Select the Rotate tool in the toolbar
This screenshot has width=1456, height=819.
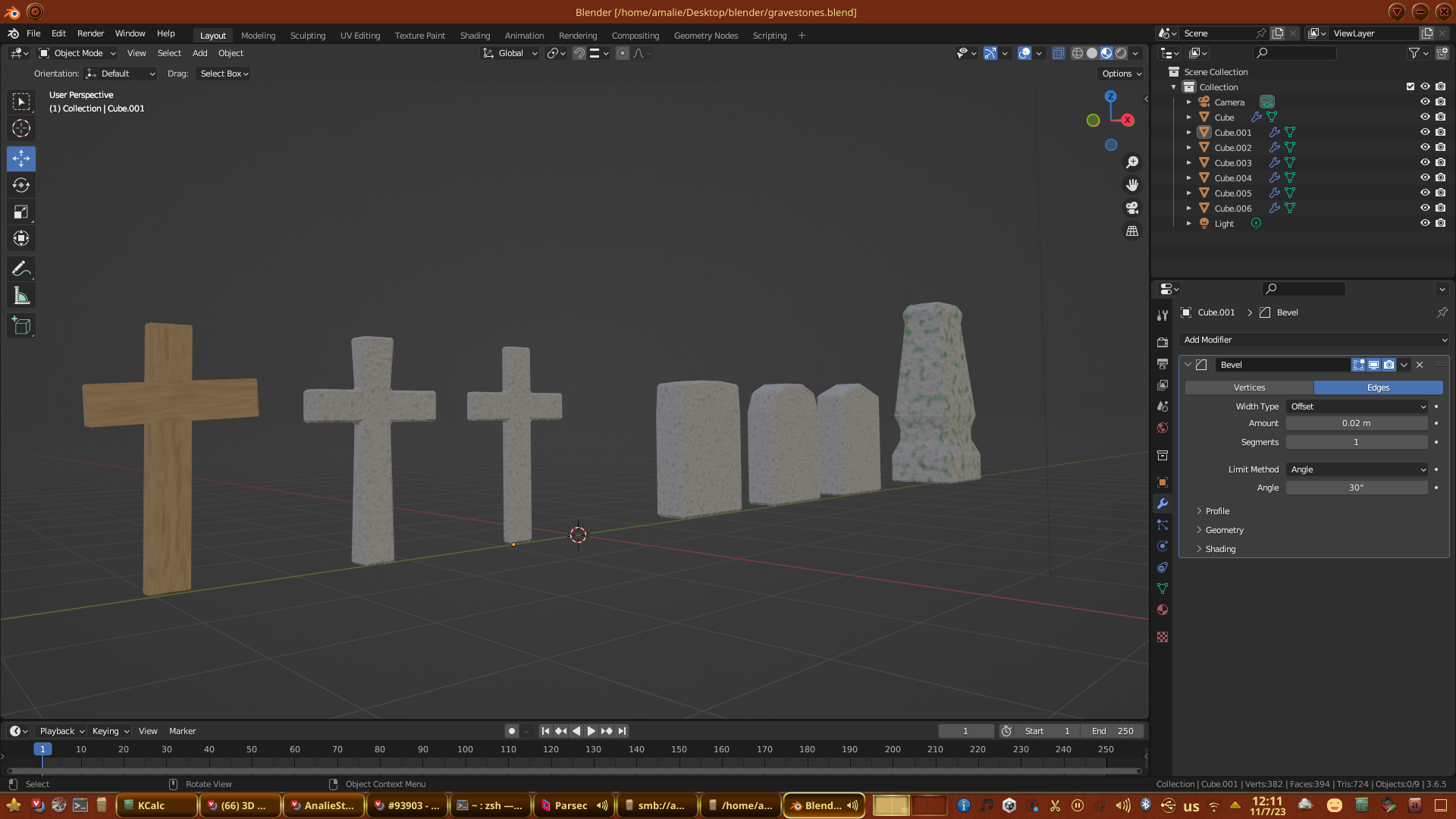[x=21, y=186]
